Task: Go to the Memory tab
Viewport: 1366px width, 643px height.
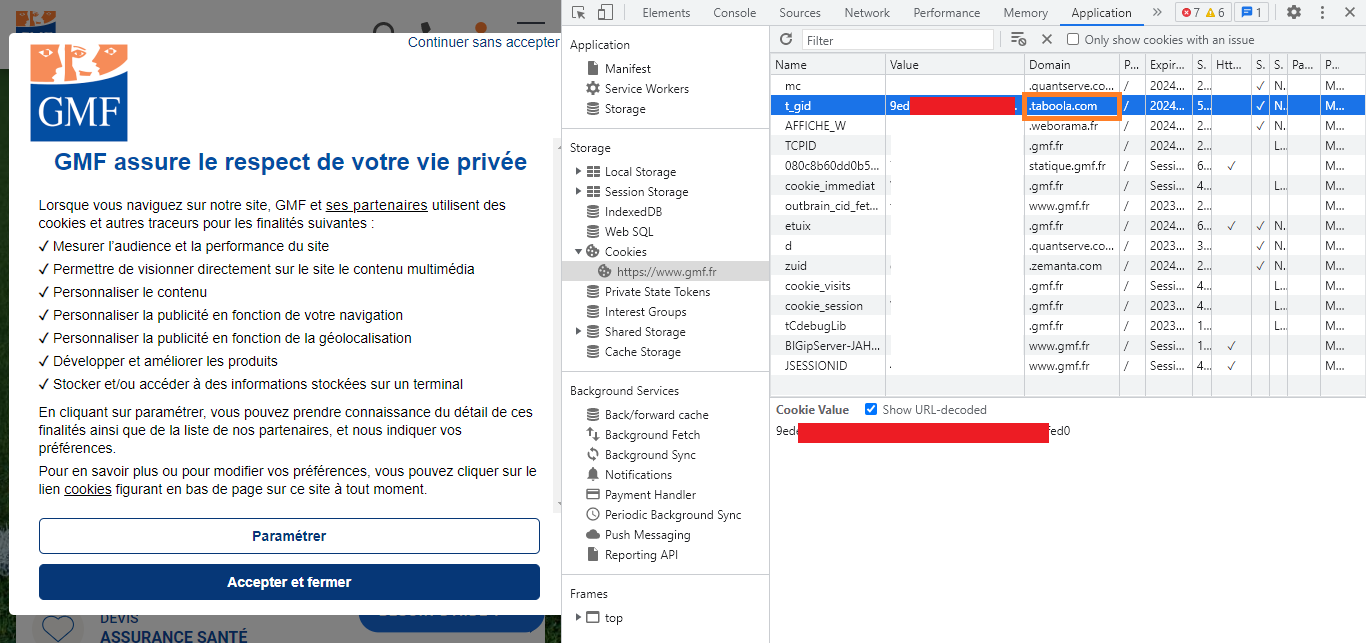Action: pos(1025,13)
